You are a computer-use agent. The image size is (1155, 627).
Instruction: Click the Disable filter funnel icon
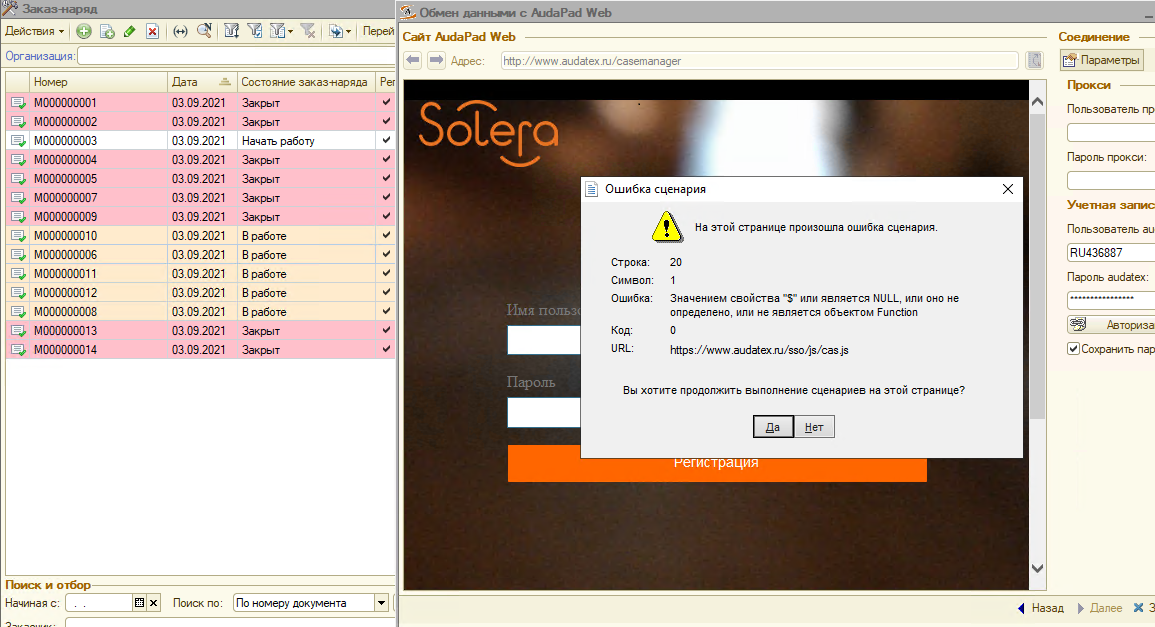coord(308,31)
